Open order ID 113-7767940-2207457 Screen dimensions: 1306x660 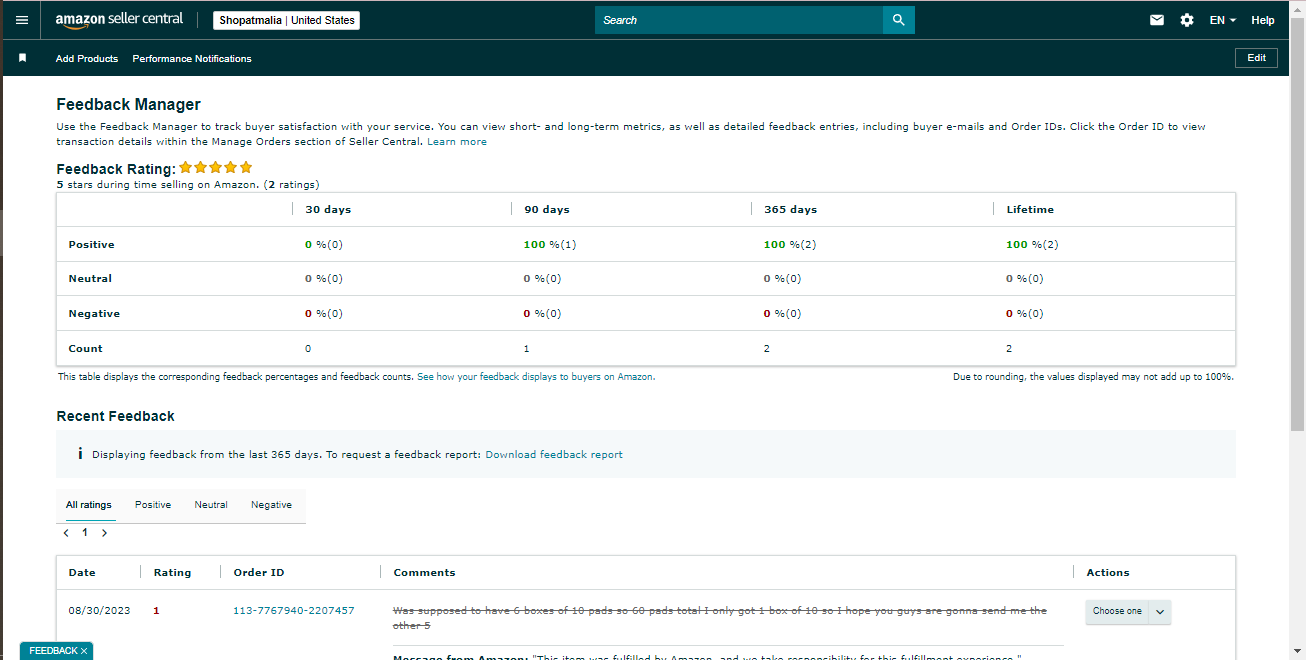tap(294, 610)
